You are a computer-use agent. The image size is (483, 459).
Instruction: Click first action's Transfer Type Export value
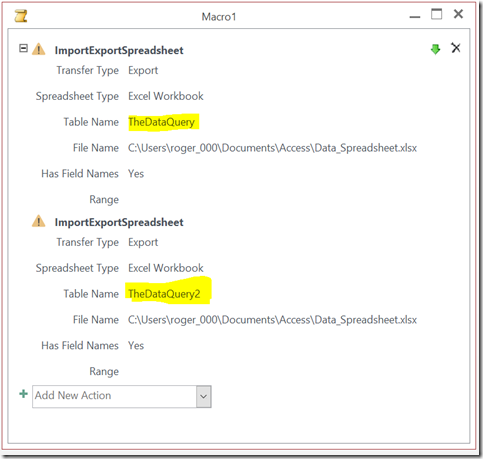143,71
